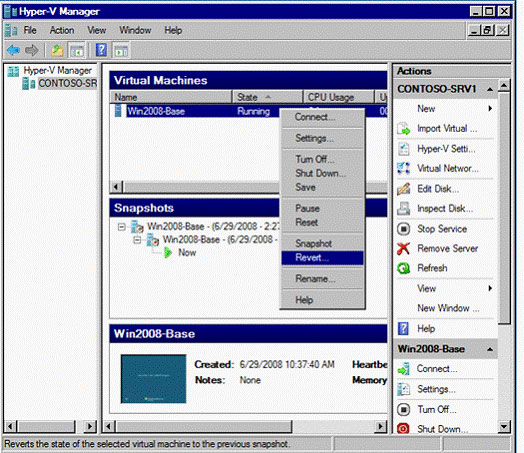Screen dimensions: 524x453
Task: Open the Window menu
Action: 135,30
